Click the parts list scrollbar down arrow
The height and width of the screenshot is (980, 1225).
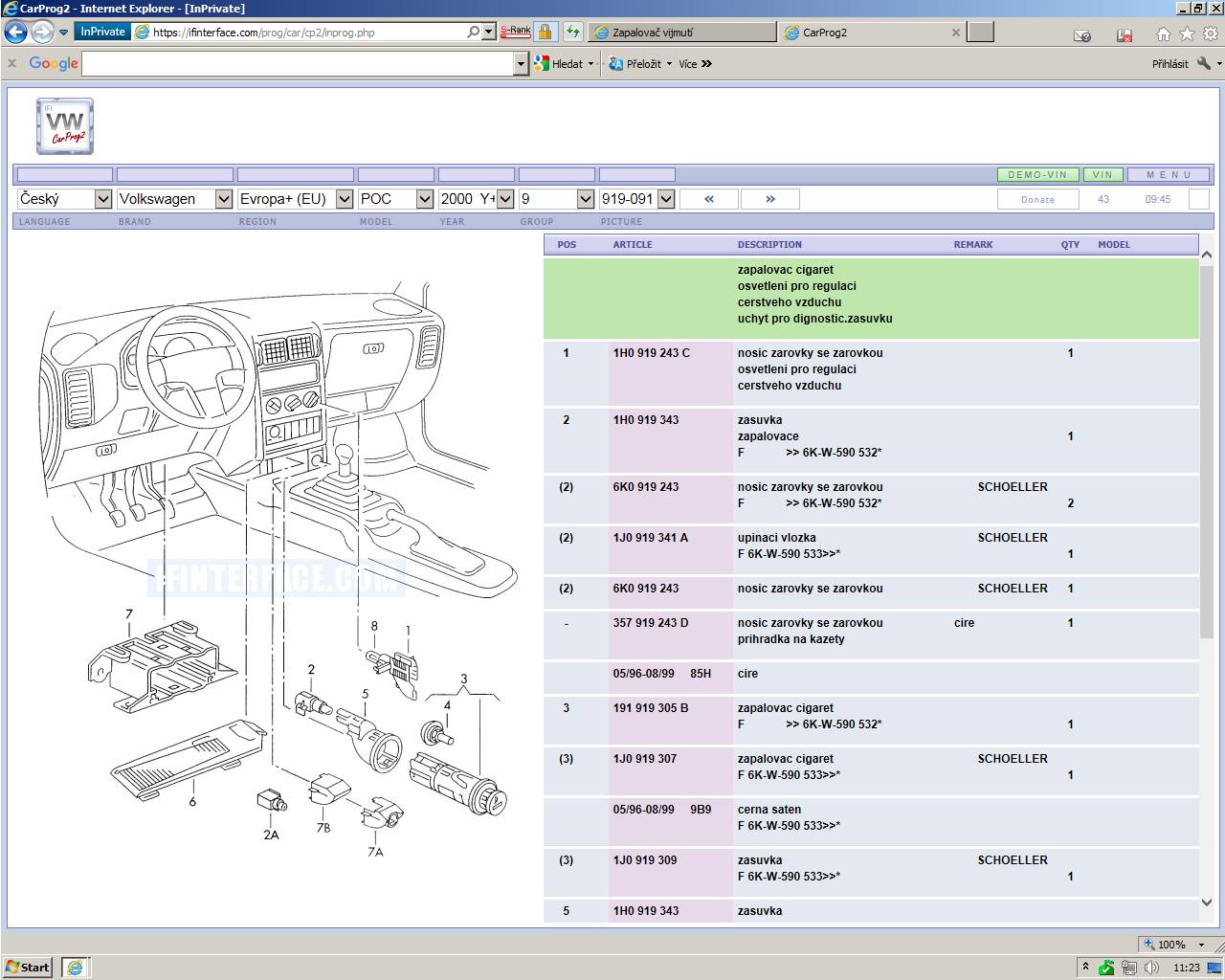tap(1206, 902)
